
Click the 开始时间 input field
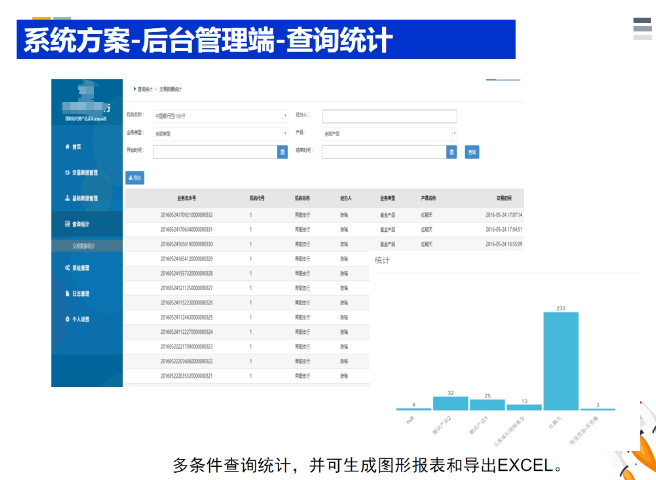tap(215, 152)
